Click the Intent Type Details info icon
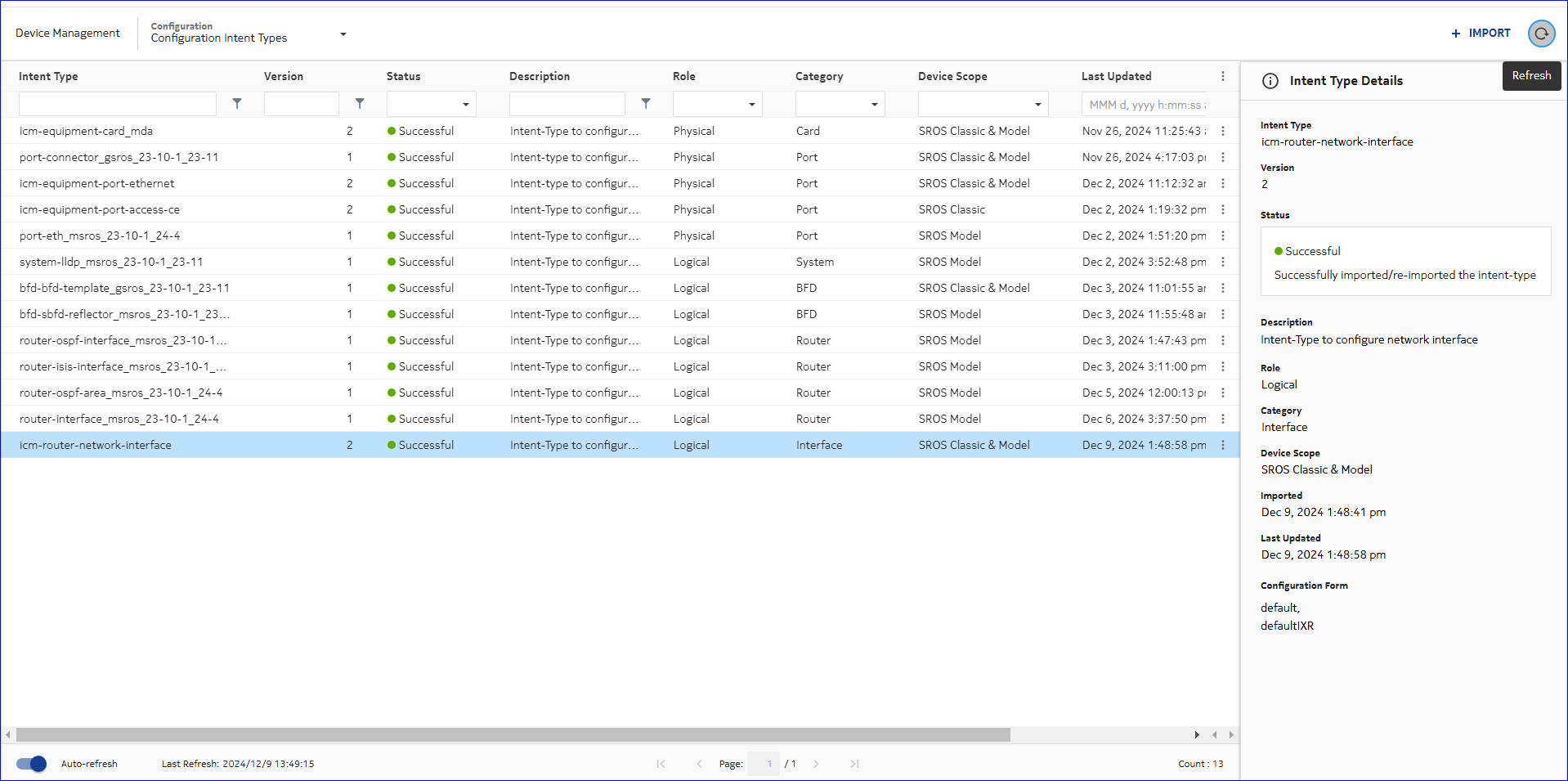This screenshot has width=1568, height=781. tap(1270, 81)
